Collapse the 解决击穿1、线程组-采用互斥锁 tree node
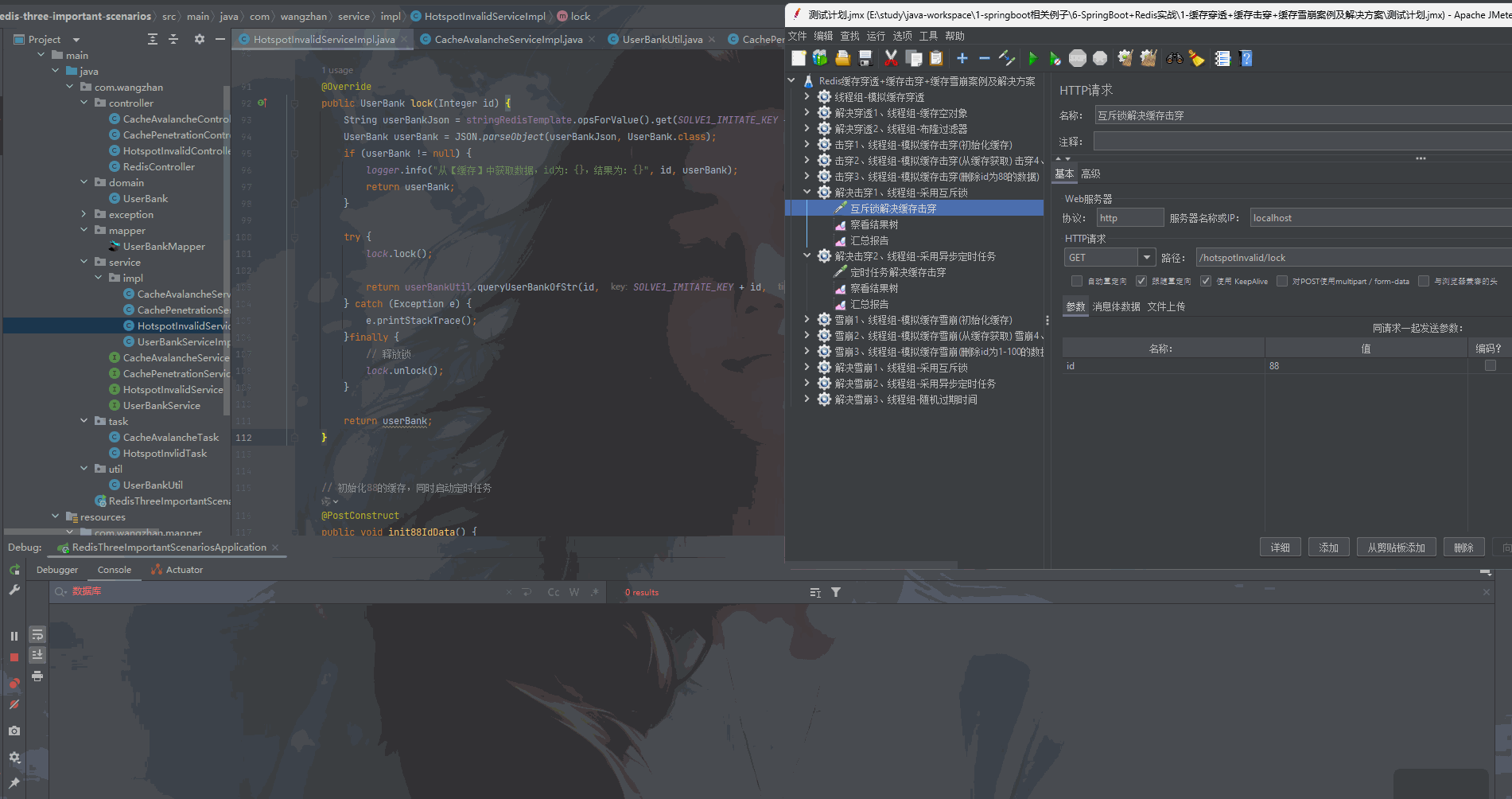This screenshot has width=1512, height=799. click(x=807, y=192)
